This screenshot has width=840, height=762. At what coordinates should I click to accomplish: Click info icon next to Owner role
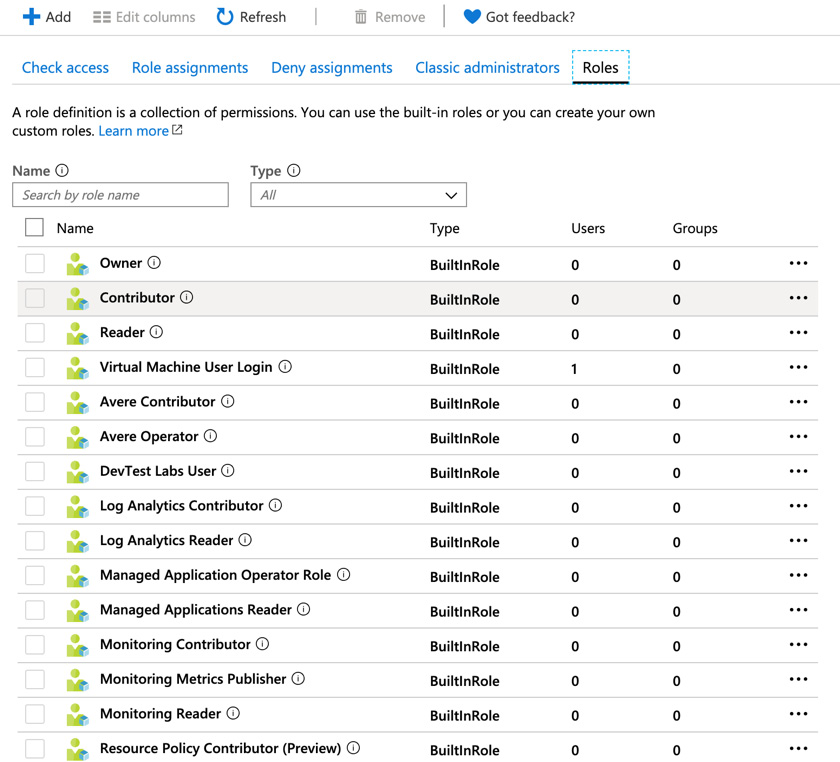point(154,263)
